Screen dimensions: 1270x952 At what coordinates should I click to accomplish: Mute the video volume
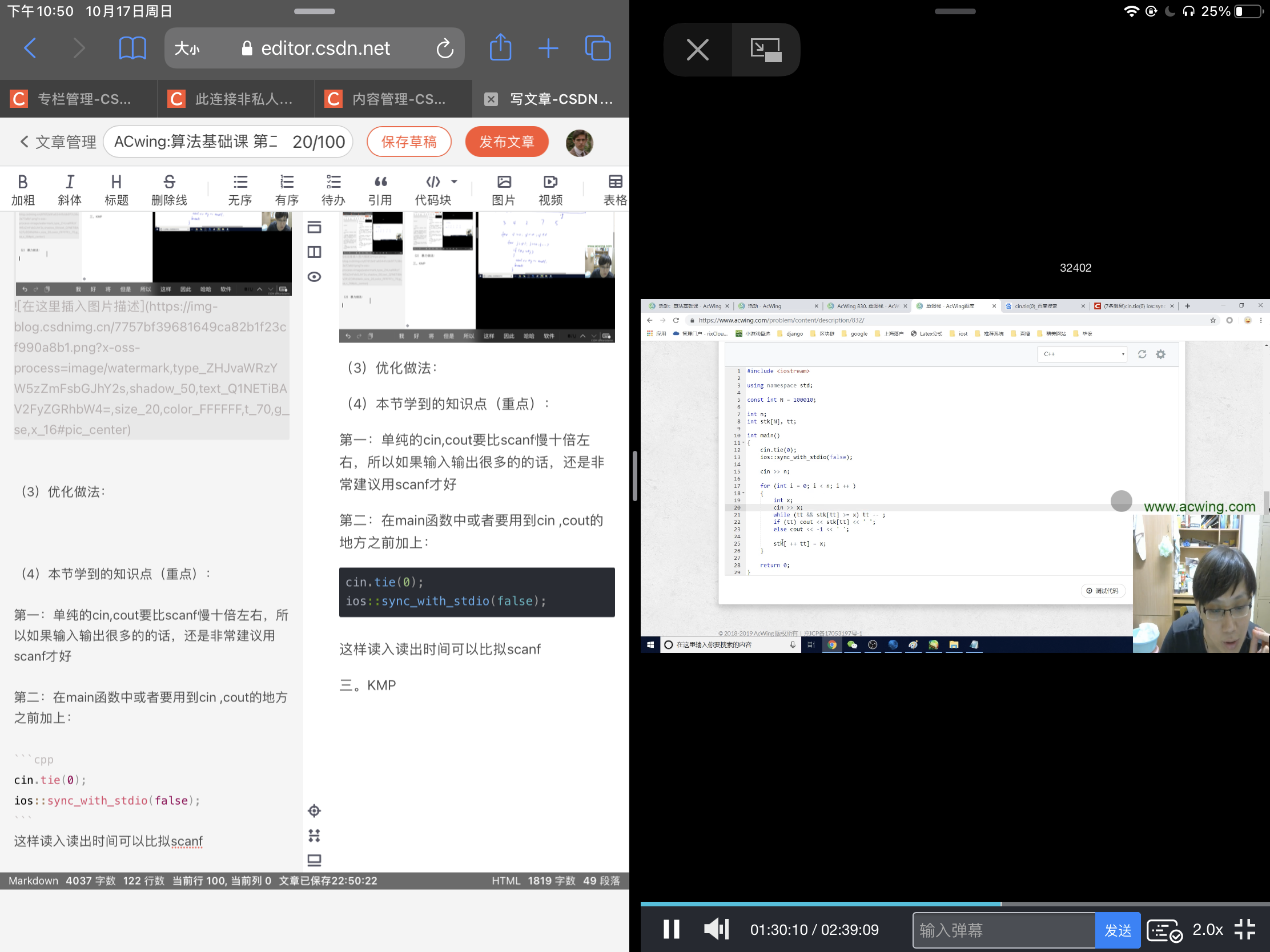717,929
